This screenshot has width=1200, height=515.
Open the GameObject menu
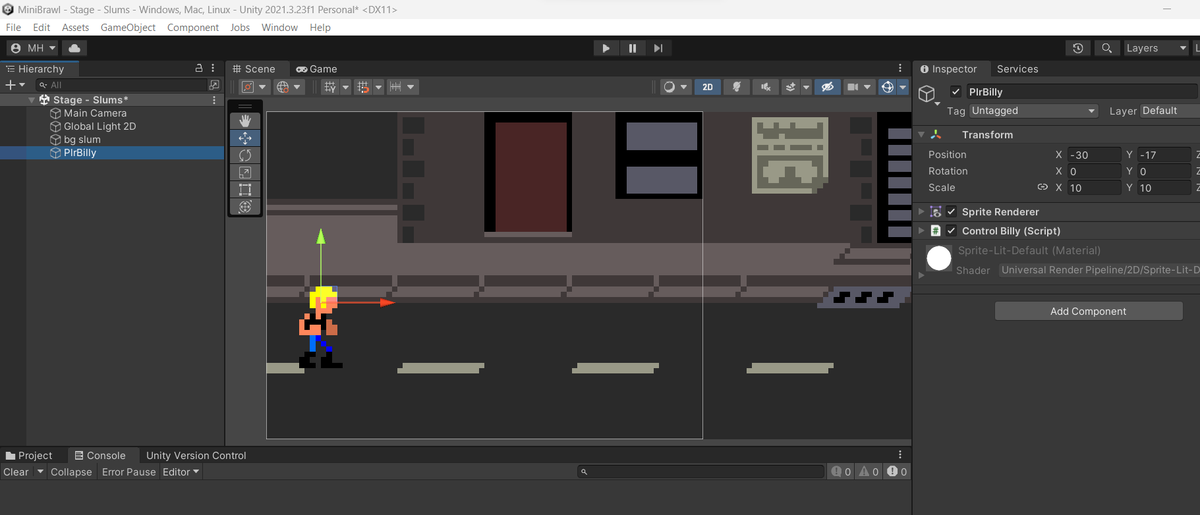(128, 27)
